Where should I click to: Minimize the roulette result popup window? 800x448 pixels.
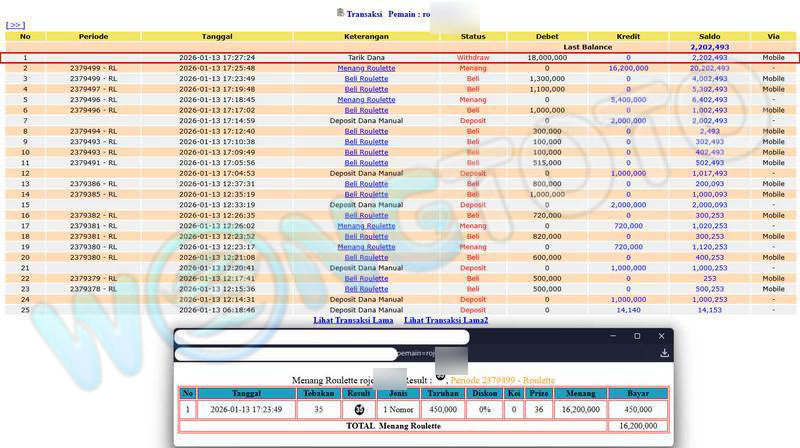click(613, 336)
